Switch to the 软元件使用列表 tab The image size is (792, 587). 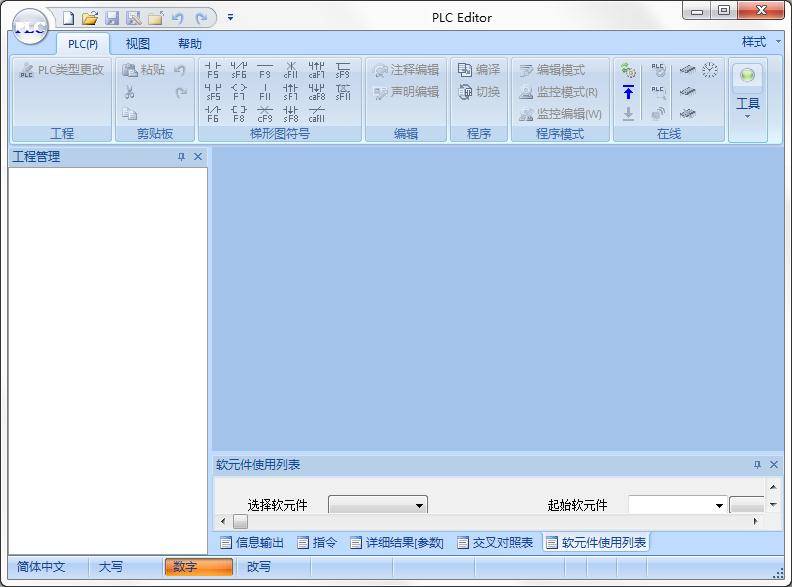coord(597,543)
